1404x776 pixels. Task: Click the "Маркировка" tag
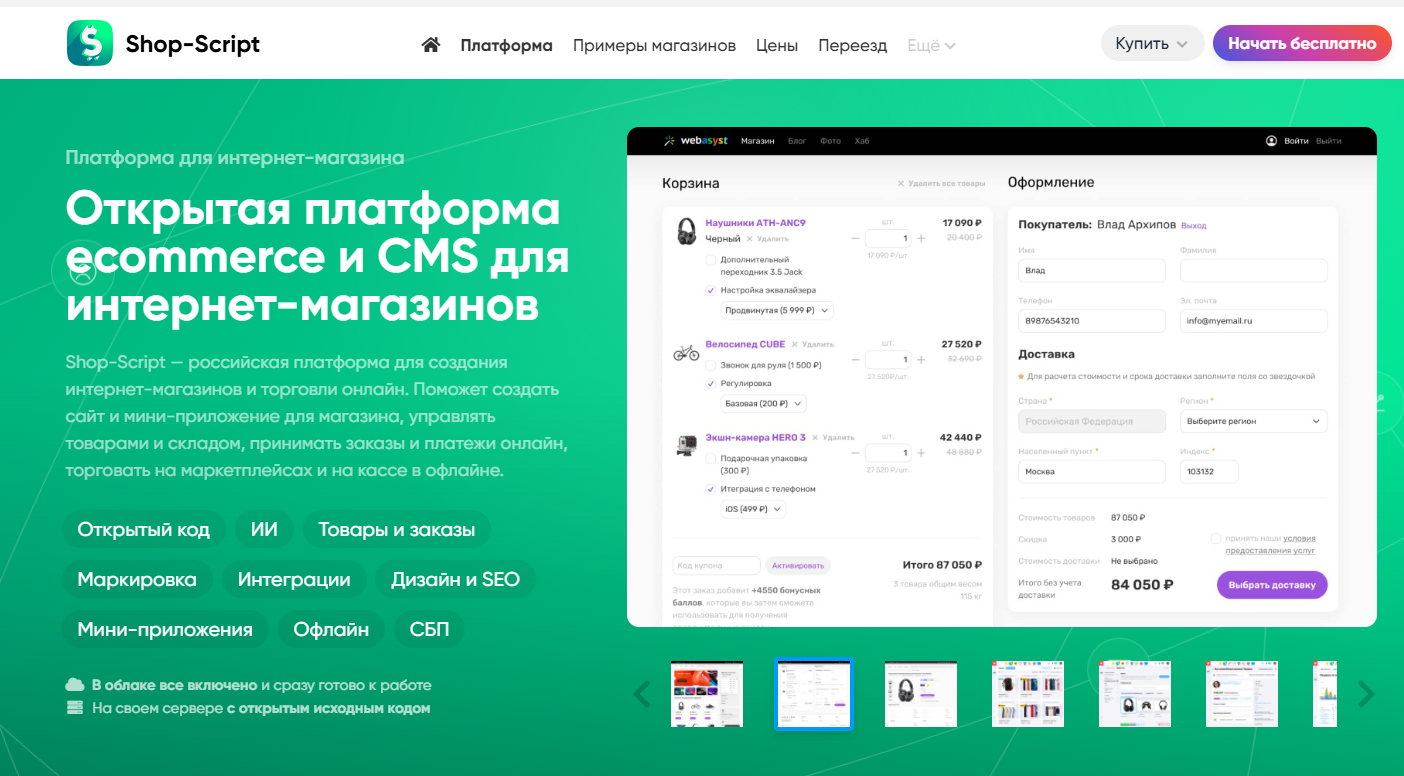click(137, 580)
